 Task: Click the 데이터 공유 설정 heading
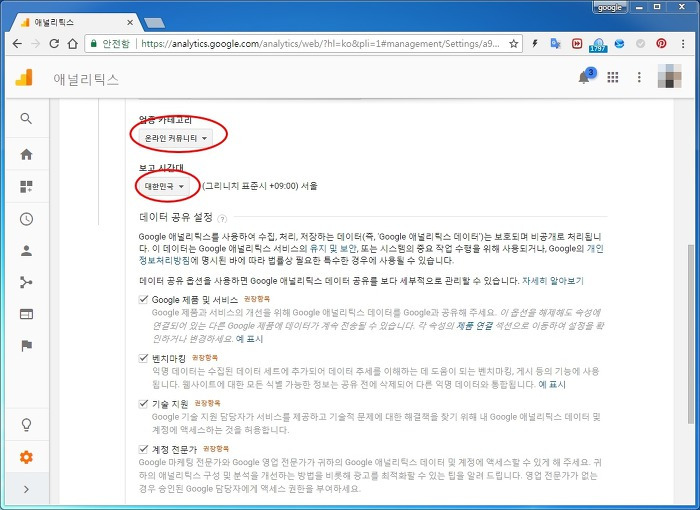click(x=176, y=217)
